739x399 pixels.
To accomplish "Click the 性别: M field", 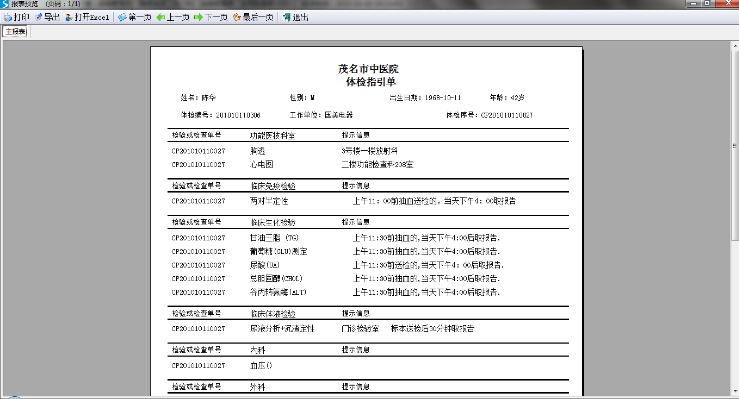I will 302,98.
